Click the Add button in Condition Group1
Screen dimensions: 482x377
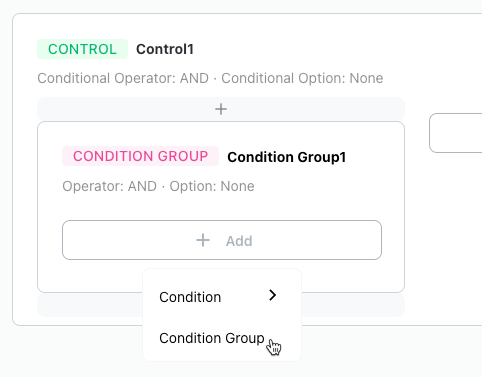point(222,240)
